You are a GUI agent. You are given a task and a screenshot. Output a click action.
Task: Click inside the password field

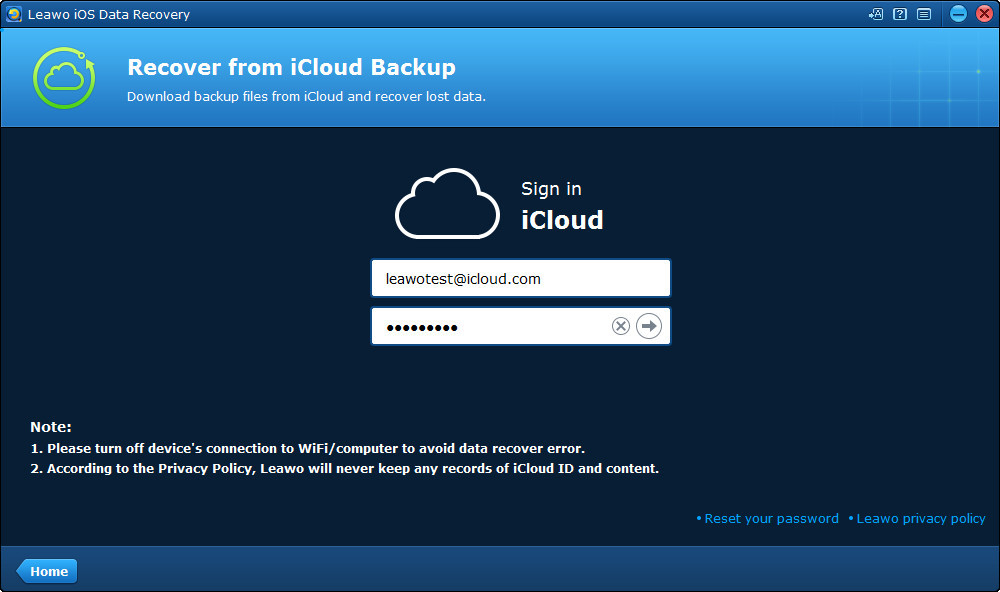pos(490,326)
